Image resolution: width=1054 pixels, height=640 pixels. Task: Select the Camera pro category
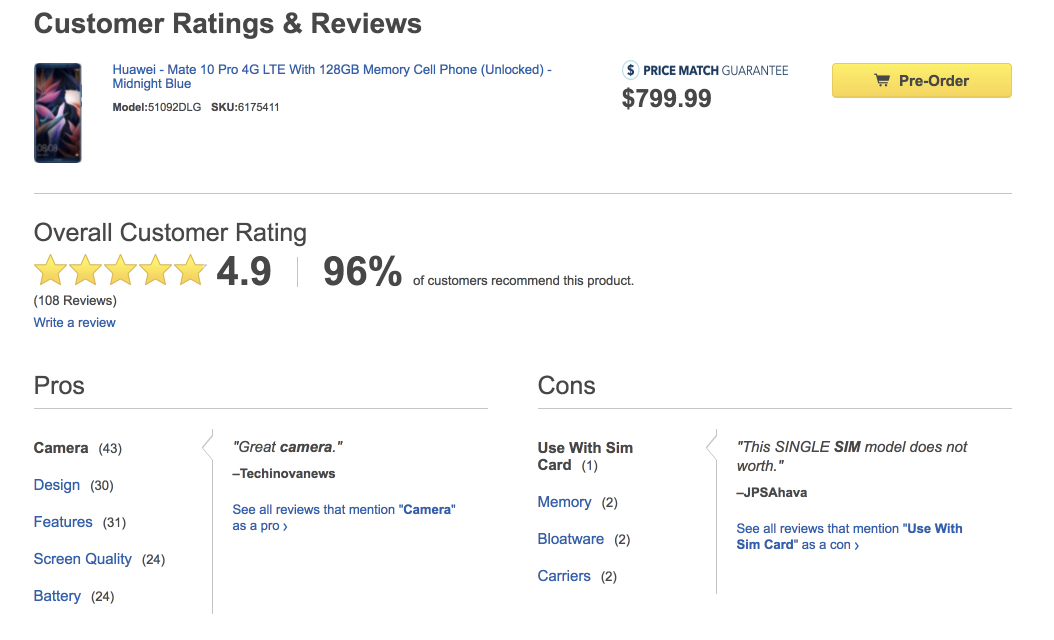[61, 448]
